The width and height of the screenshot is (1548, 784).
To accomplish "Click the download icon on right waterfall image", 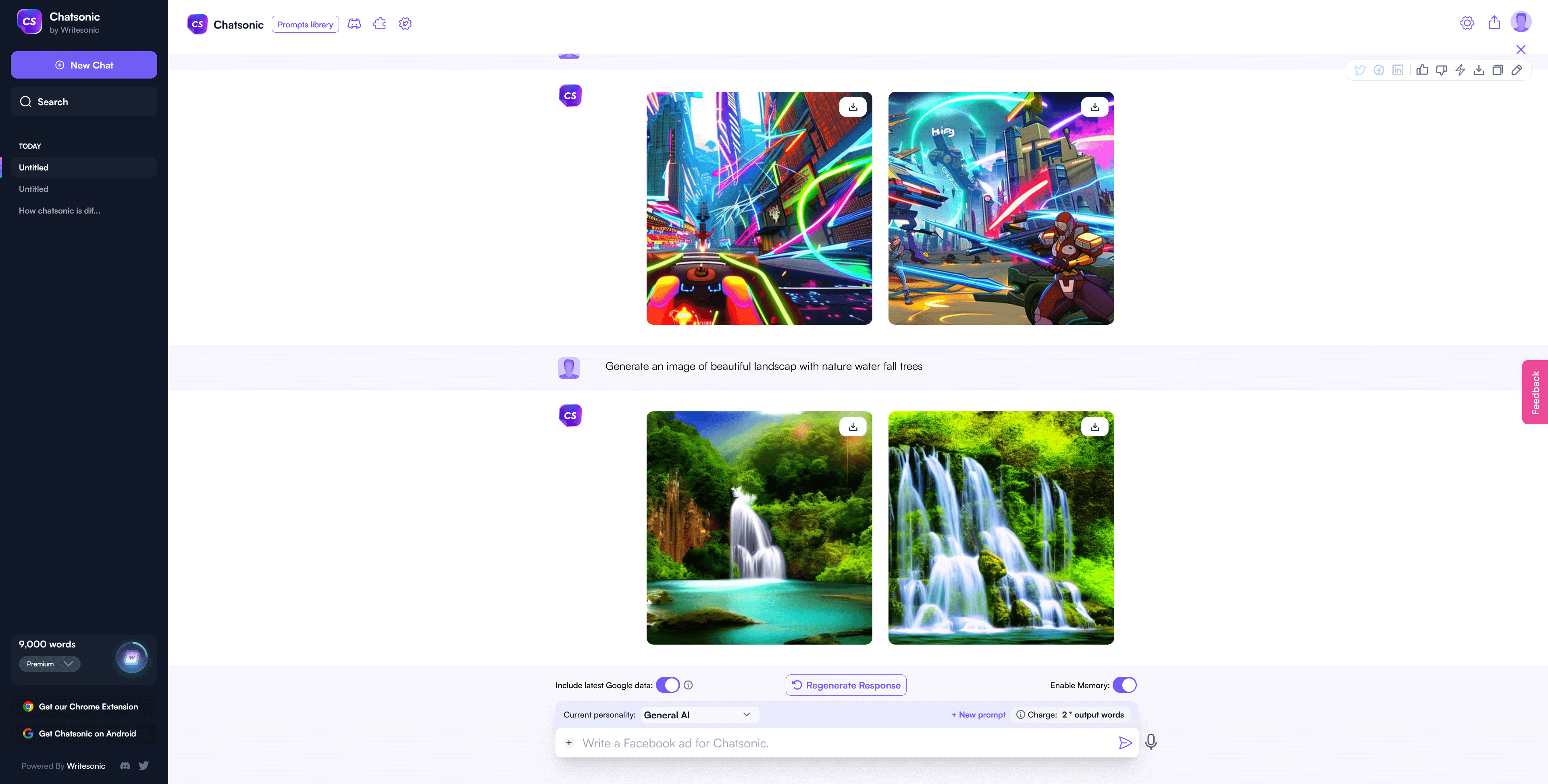I will (1095, 427).
